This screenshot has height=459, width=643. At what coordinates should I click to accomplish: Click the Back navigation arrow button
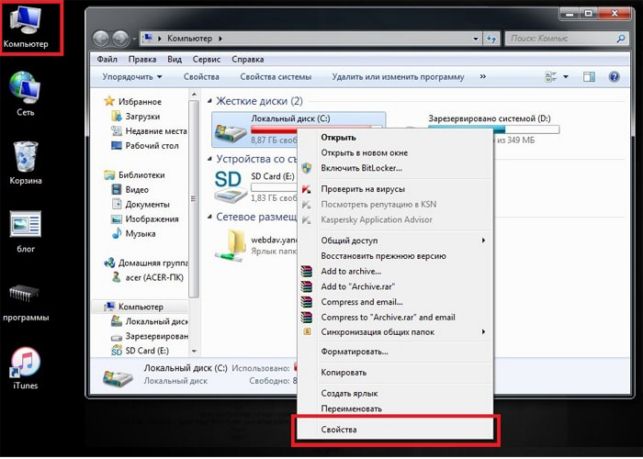point(100,39)
